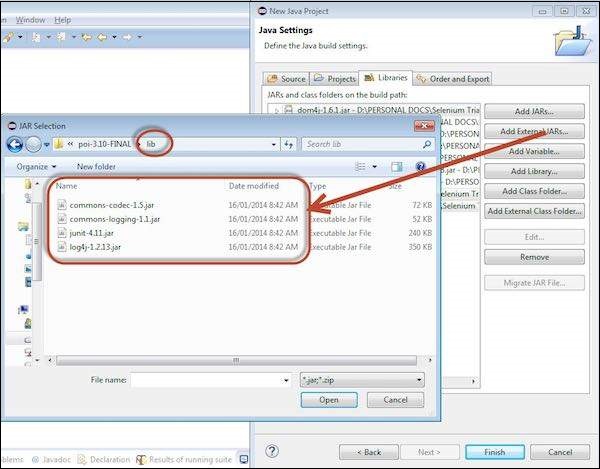The height and width of the screenshot is (469, 600).
Task: Click the Remove button
Action: tap(534, 257)
